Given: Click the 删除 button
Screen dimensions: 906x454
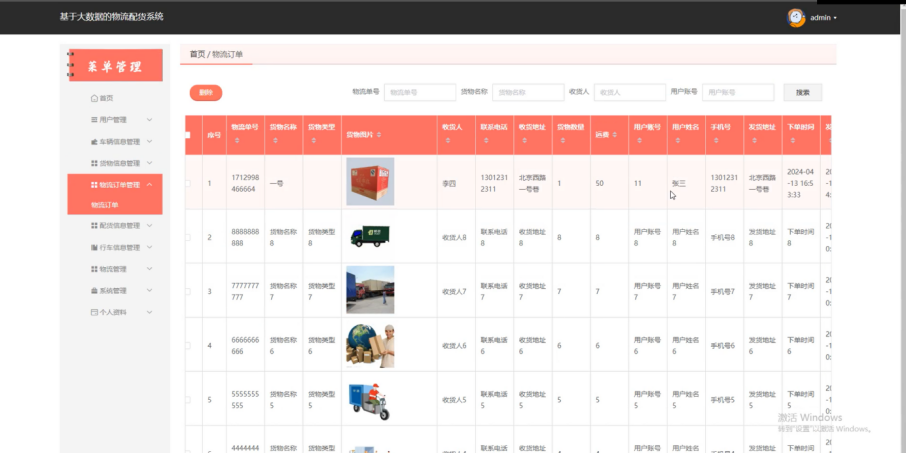Looking at the screenshot, I should click(206, 92).
